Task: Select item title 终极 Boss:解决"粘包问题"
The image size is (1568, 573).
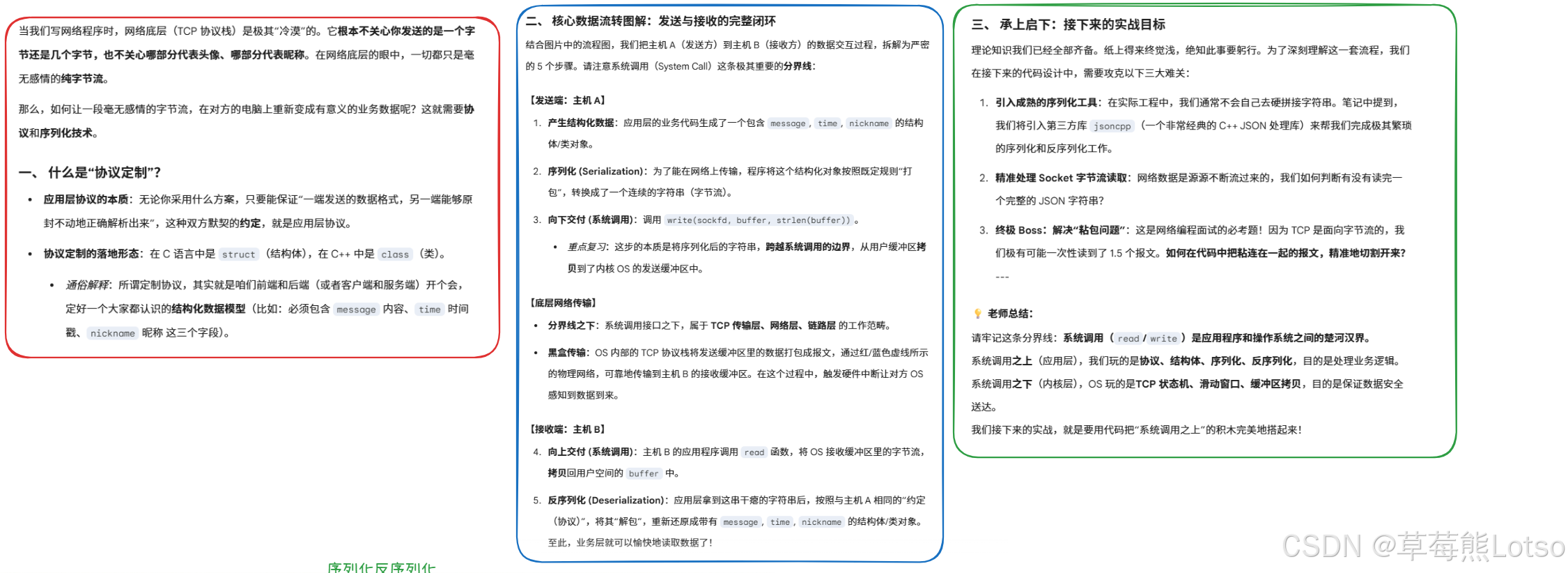Action: (x=1060, y=230)
